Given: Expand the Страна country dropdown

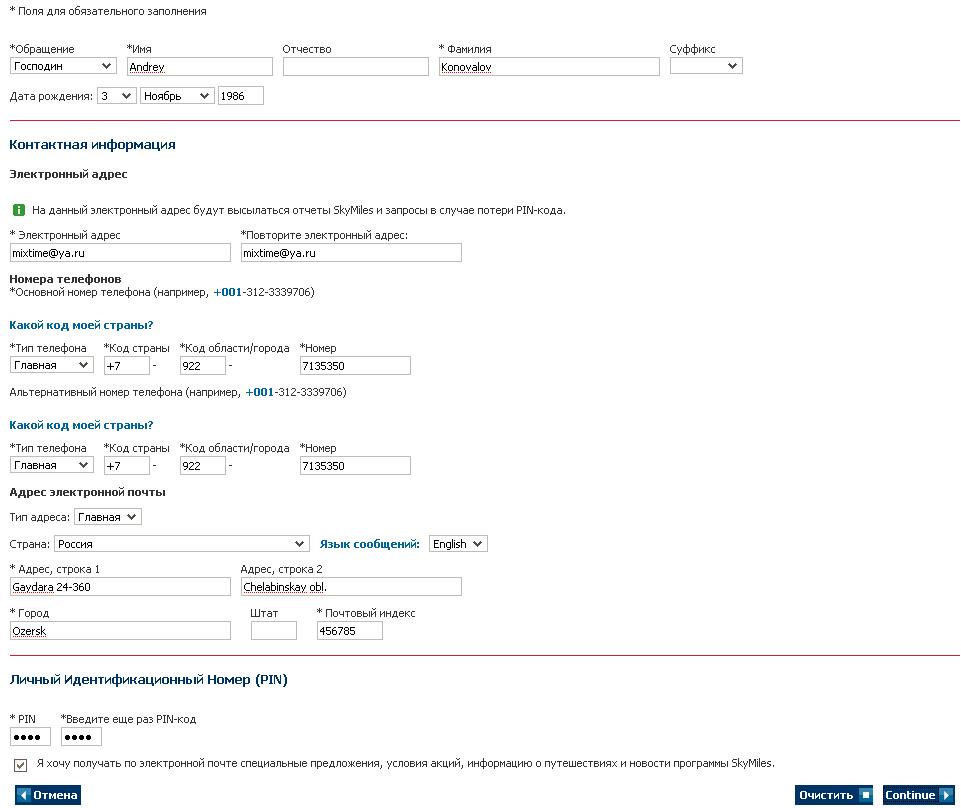Looking at the screenshot, I should coord(181,544).
